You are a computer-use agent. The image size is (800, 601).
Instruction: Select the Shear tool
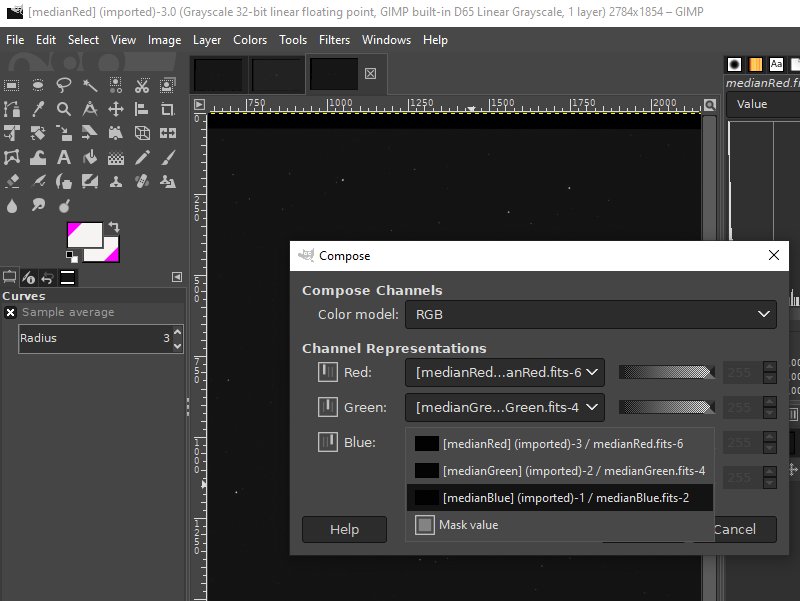(90, 133)
